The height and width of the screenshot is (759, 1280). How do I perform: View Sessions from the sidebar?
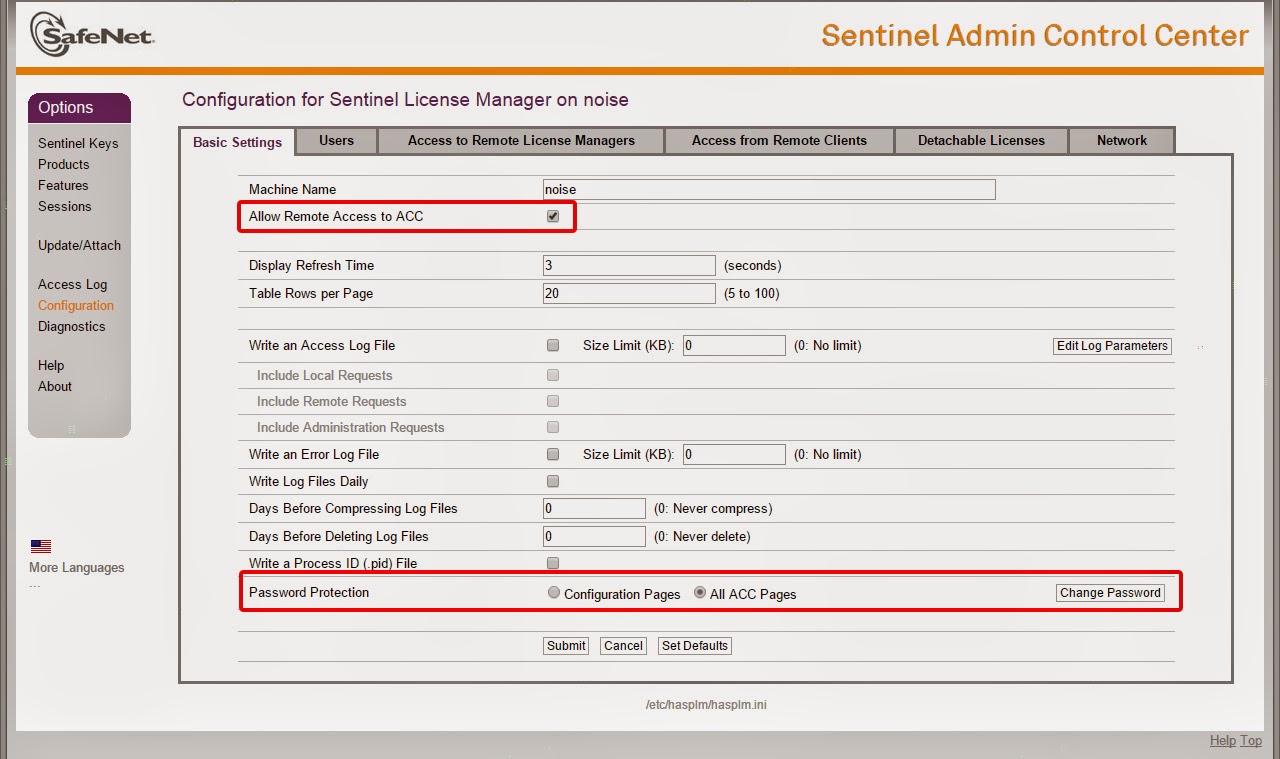coord(65,206)
